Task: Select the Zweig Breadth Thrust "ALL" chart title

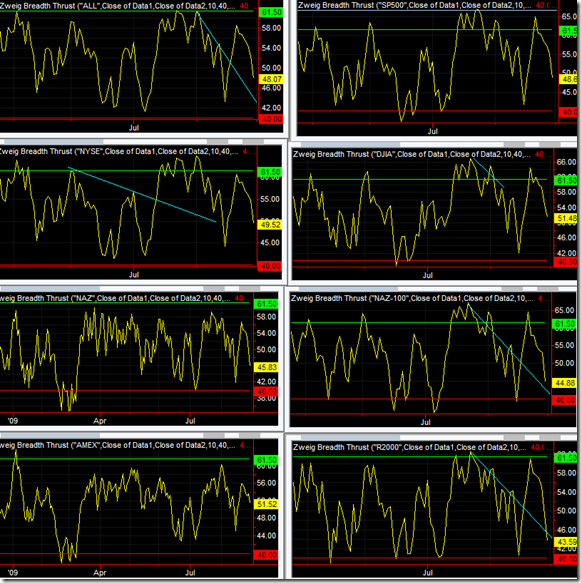Action: click(117, 6)
